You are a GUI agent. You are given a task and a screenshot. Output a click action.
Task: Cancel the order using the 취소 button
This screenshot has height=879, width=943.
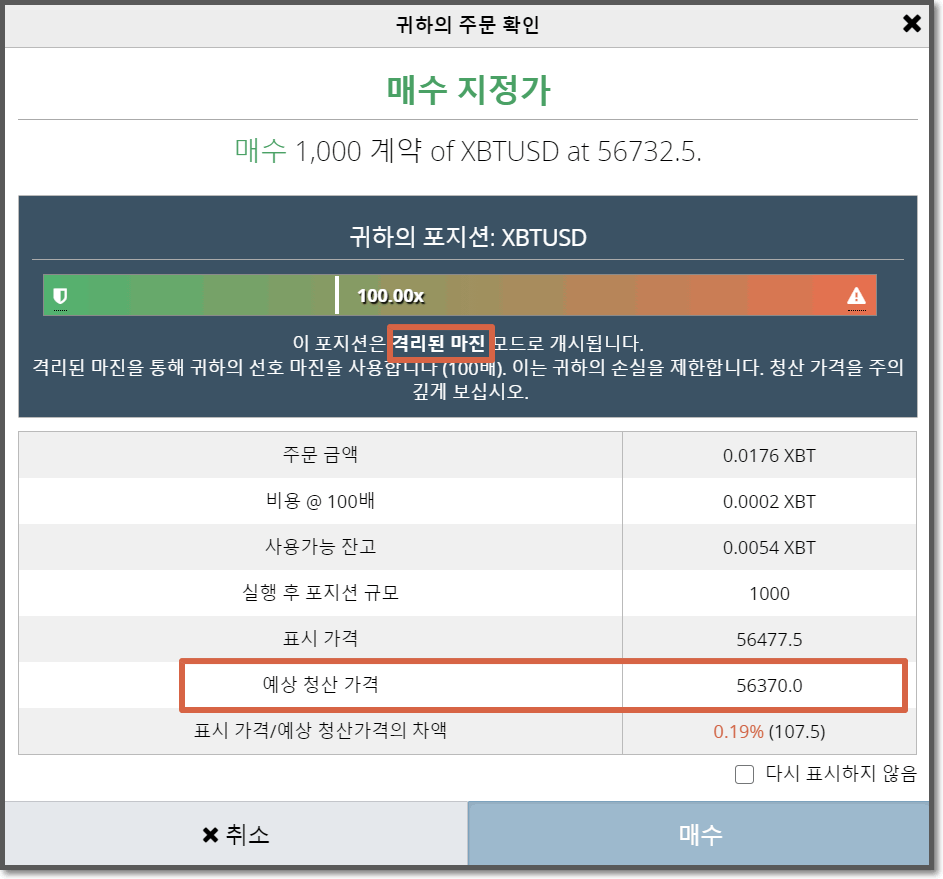(x=235, y=833)
